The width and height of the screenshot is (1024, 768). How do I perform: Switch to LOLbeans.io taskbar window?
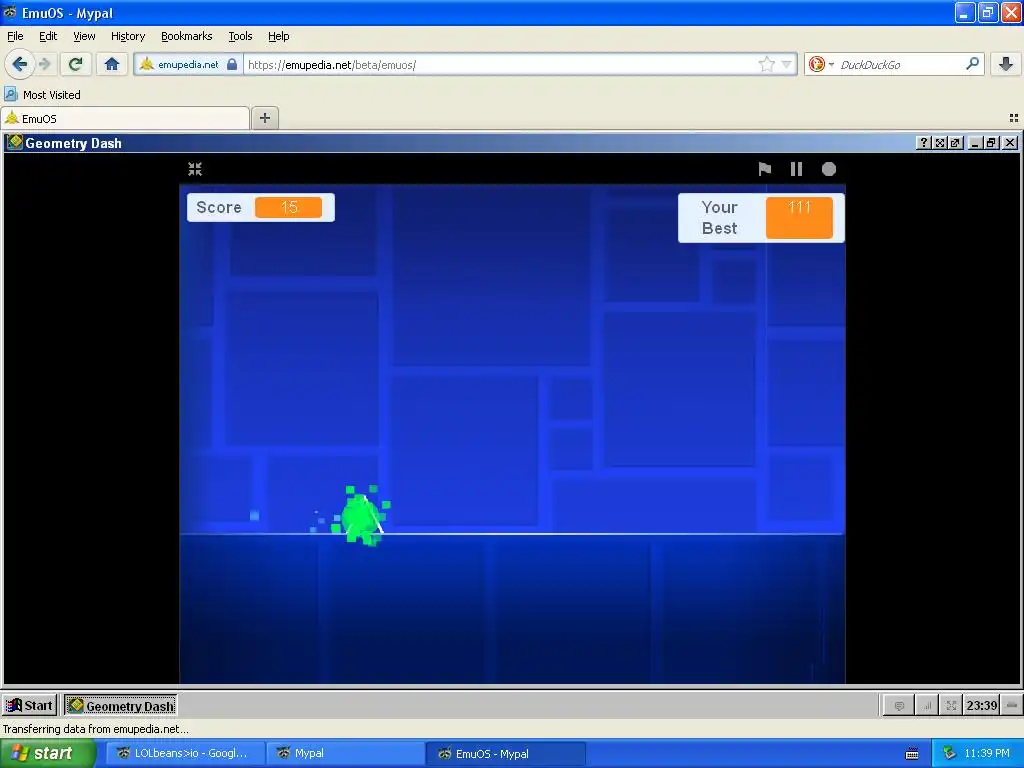coord(185,753)
